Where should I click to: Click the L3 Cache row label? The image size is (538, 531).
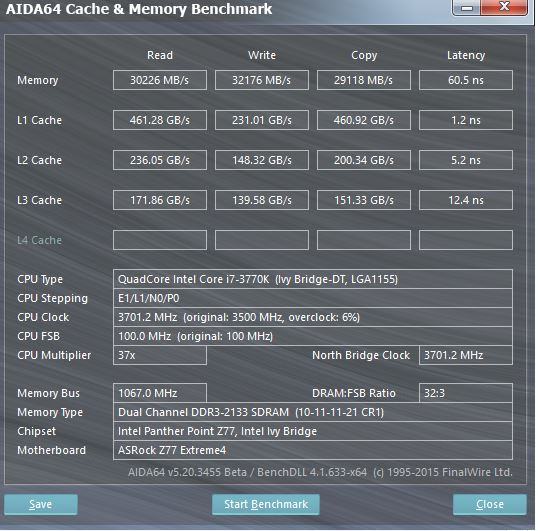39,200
